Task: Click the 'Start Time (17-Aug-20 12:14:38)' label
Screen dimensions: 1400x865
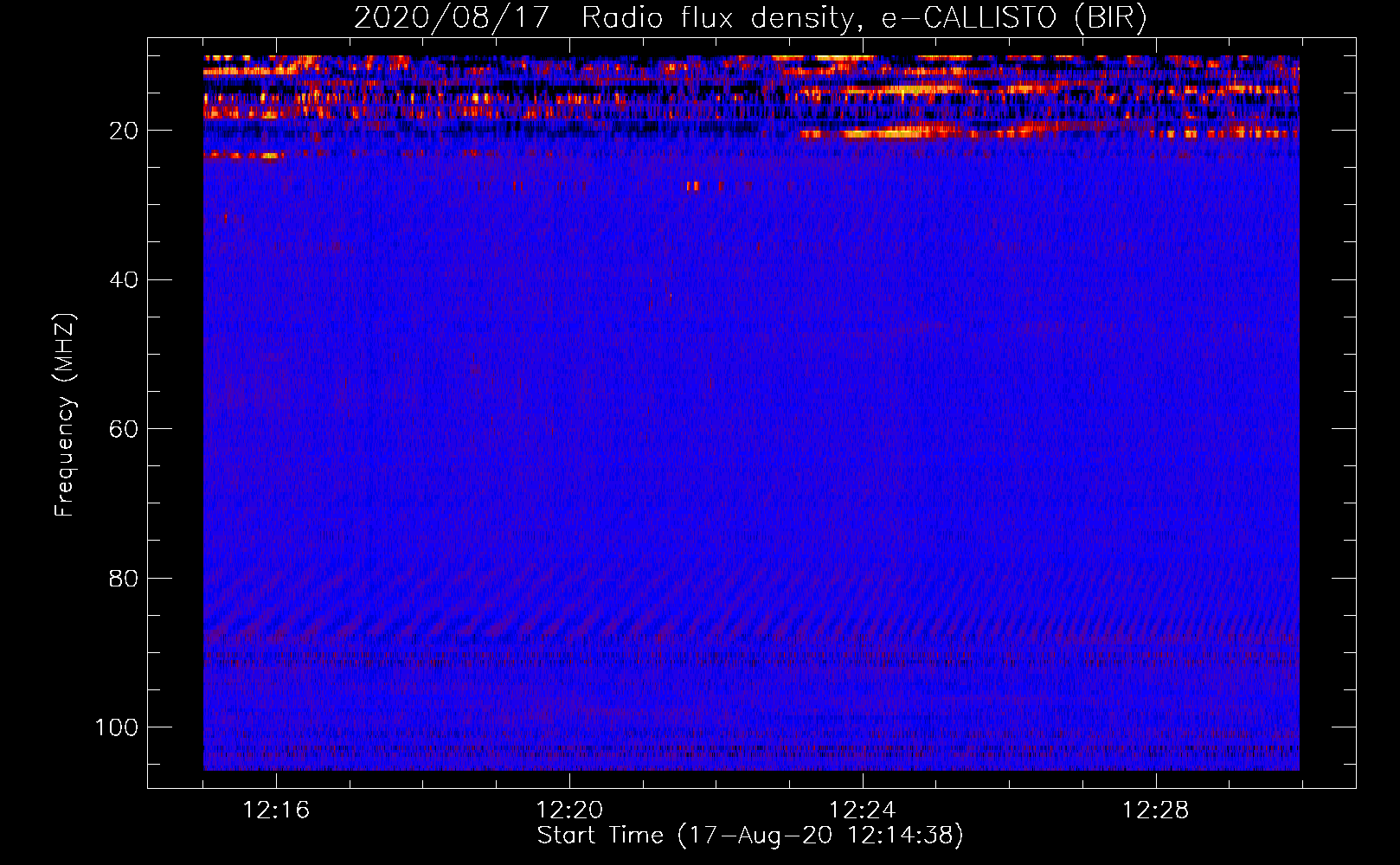Action: [x=750, y=836]
